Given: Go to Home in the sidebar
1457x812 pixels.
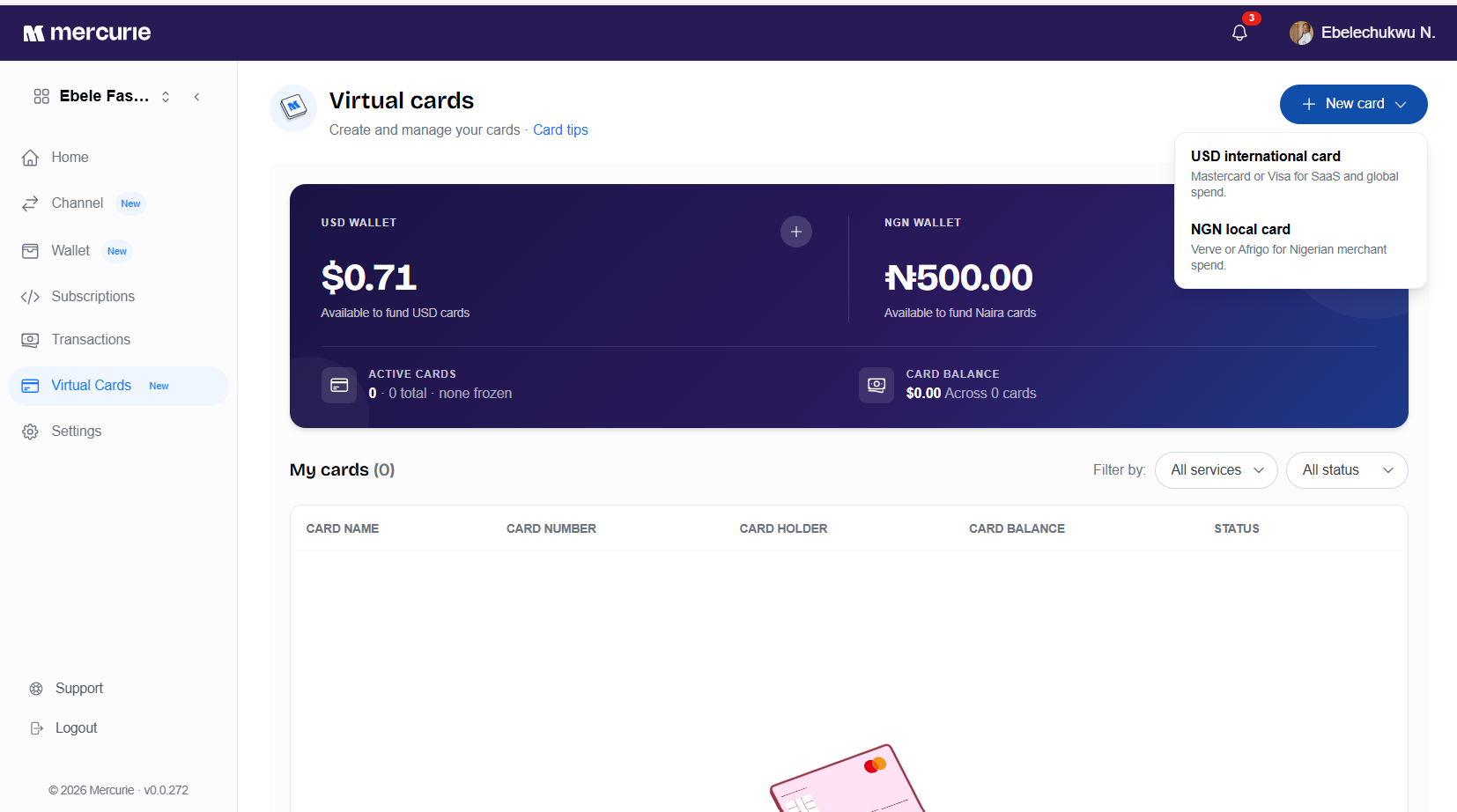Looking at the screenshot, I should point(118,158).
